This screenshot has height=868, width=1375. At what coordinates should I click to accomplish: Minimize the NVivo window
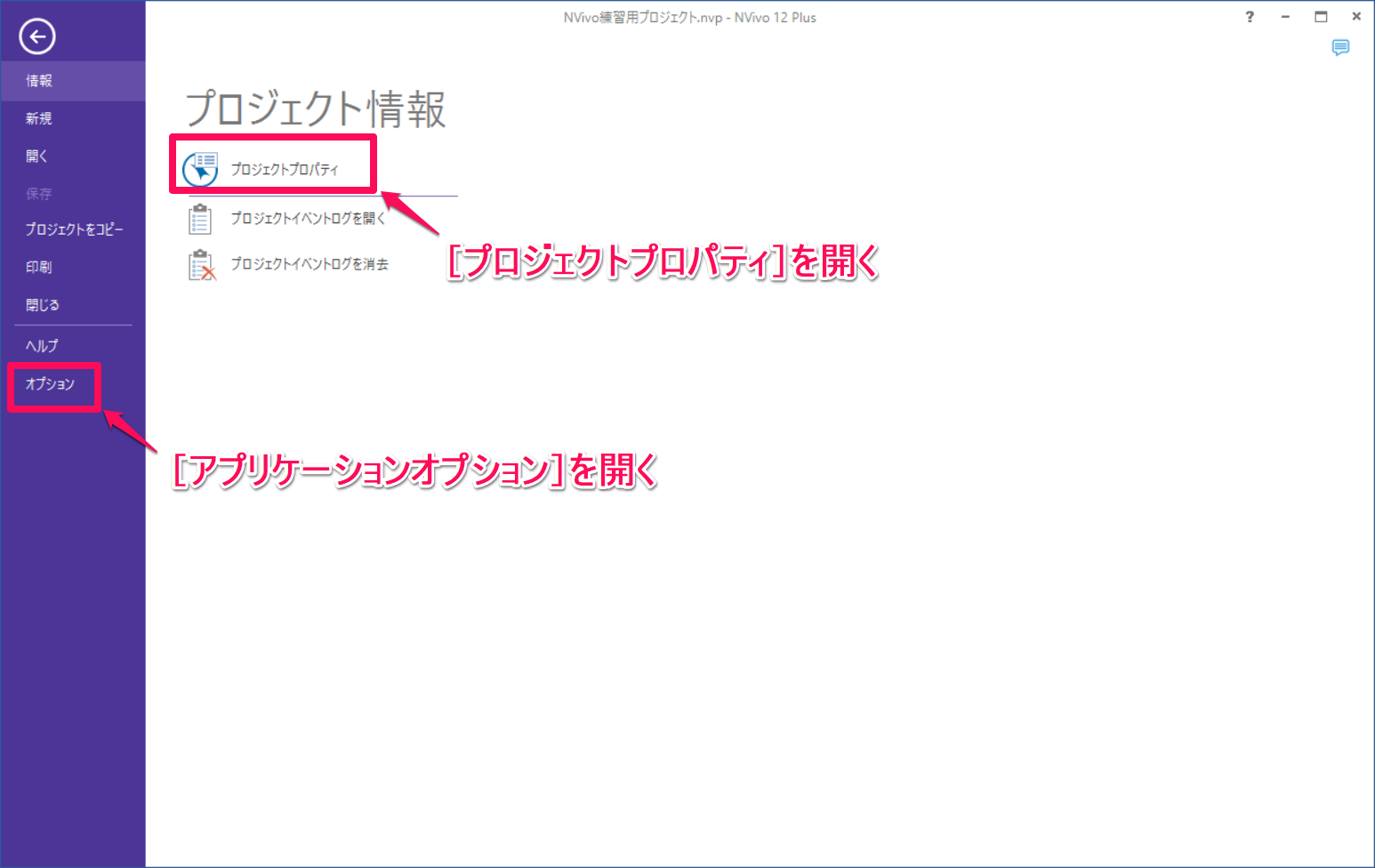tap(1285, 17)
